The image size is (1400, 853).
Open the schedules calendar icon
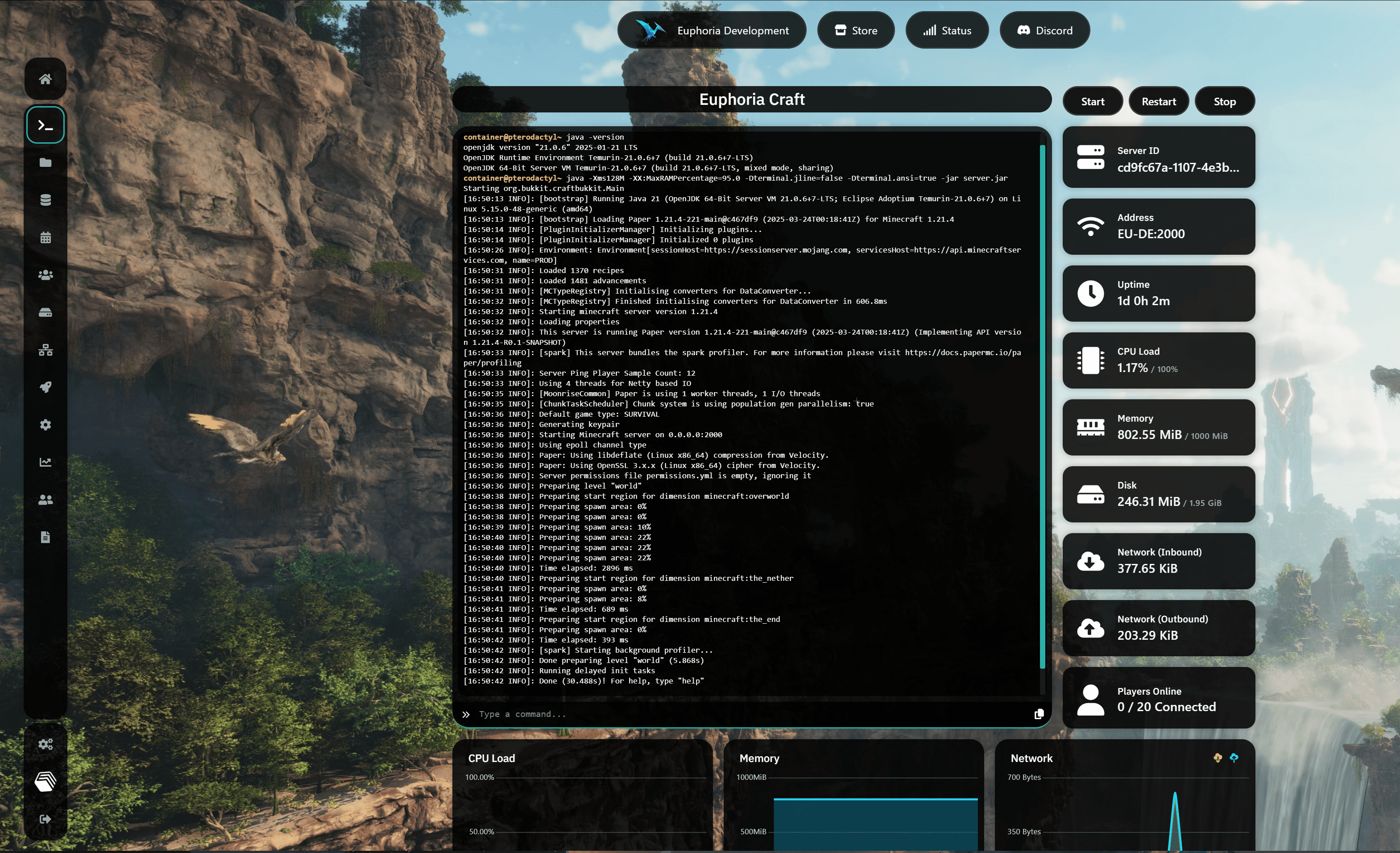[x=46, y=237]
